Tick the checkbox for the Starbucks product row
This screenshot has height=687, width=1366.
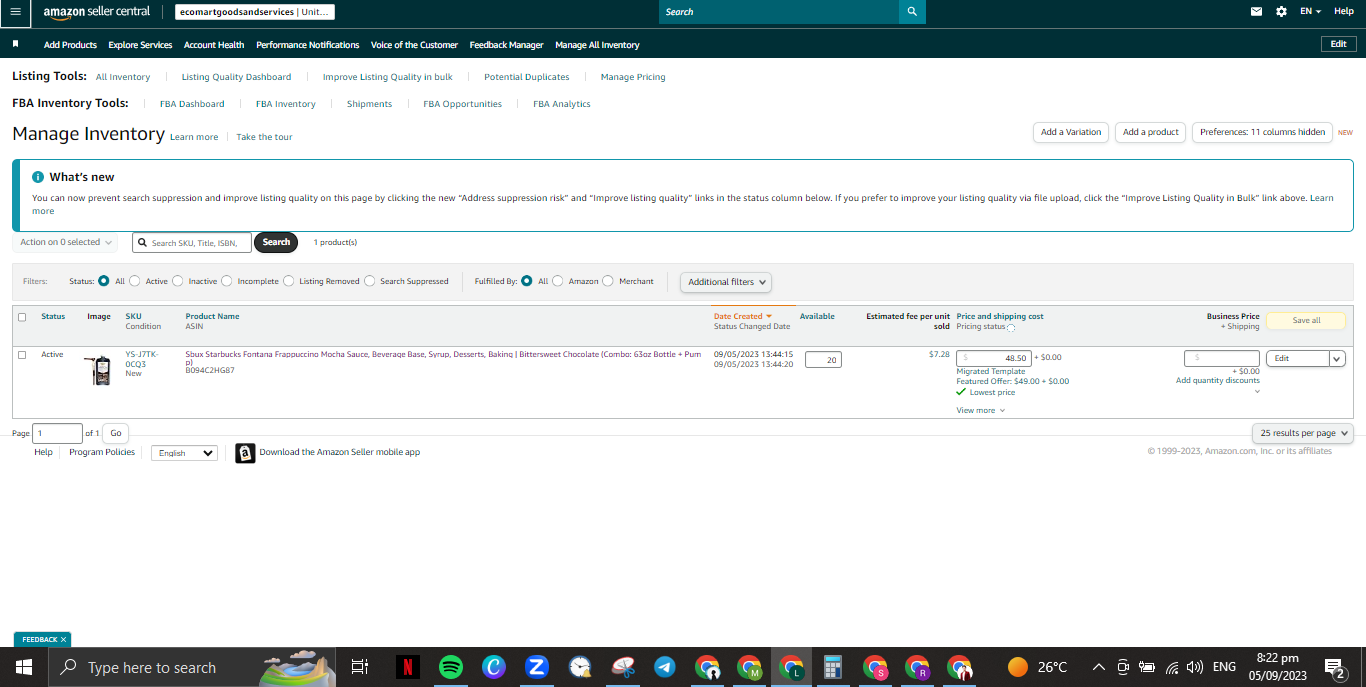22,355
